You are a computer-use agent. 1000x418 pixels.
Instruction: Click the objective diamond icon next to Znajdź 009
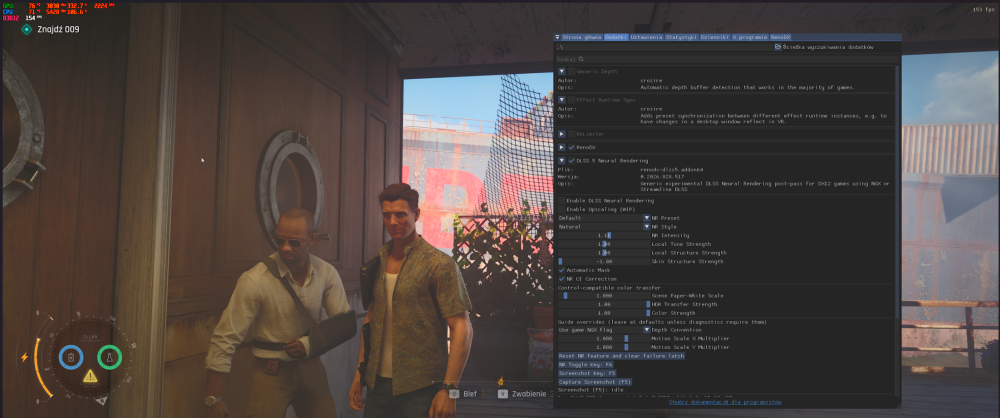pos(26,29)
